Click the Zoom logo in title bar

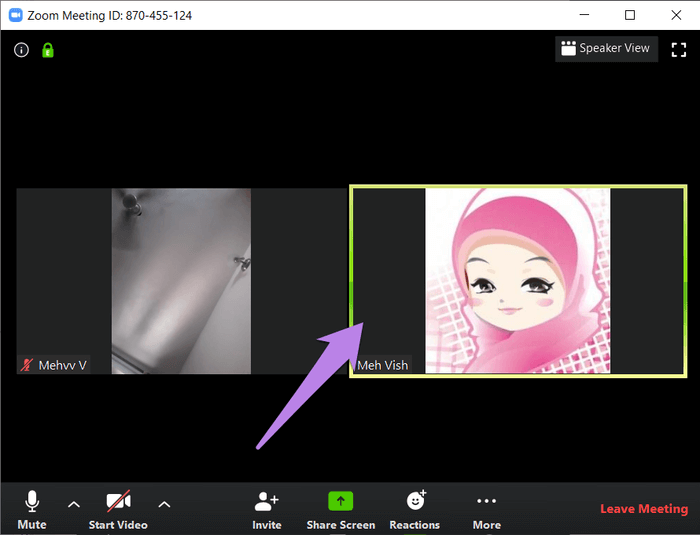16,15
